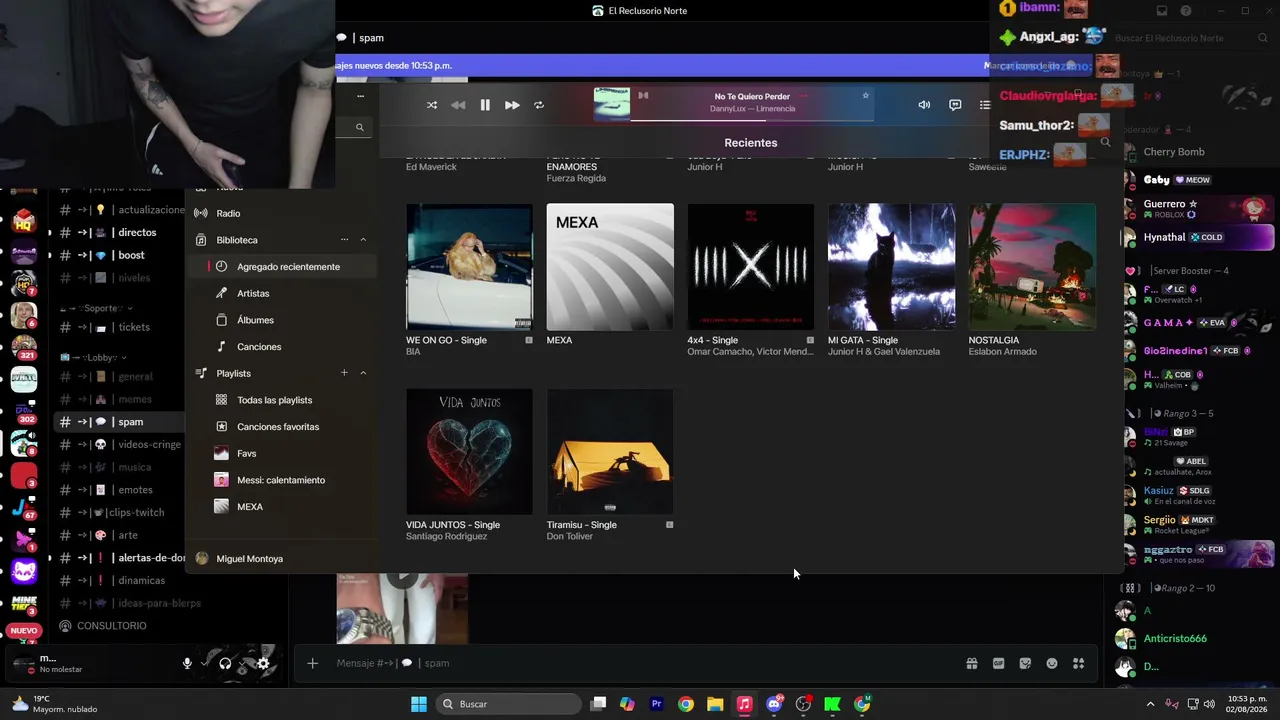Open the VIDA JUNTOS single cover

[469, 452]
